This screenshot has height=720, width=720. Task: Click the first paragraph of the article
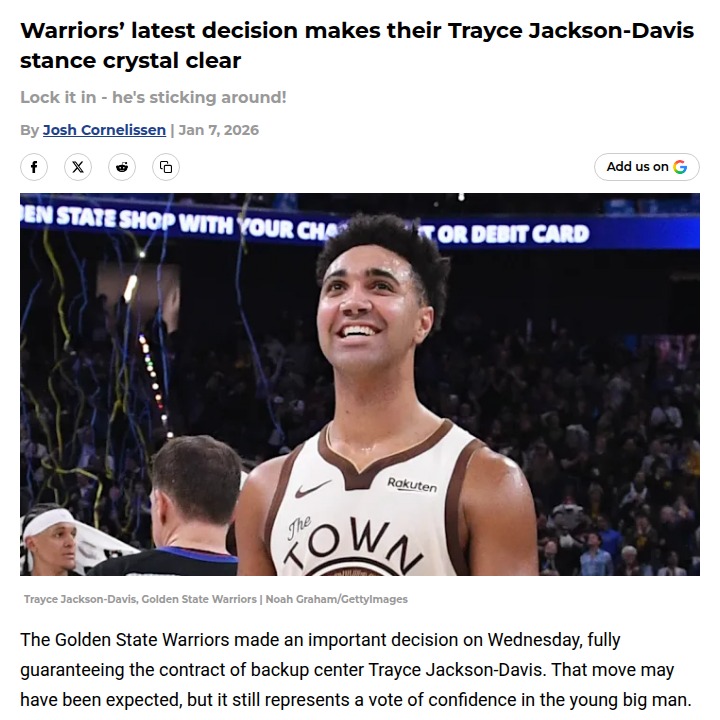tap(356, 670)
